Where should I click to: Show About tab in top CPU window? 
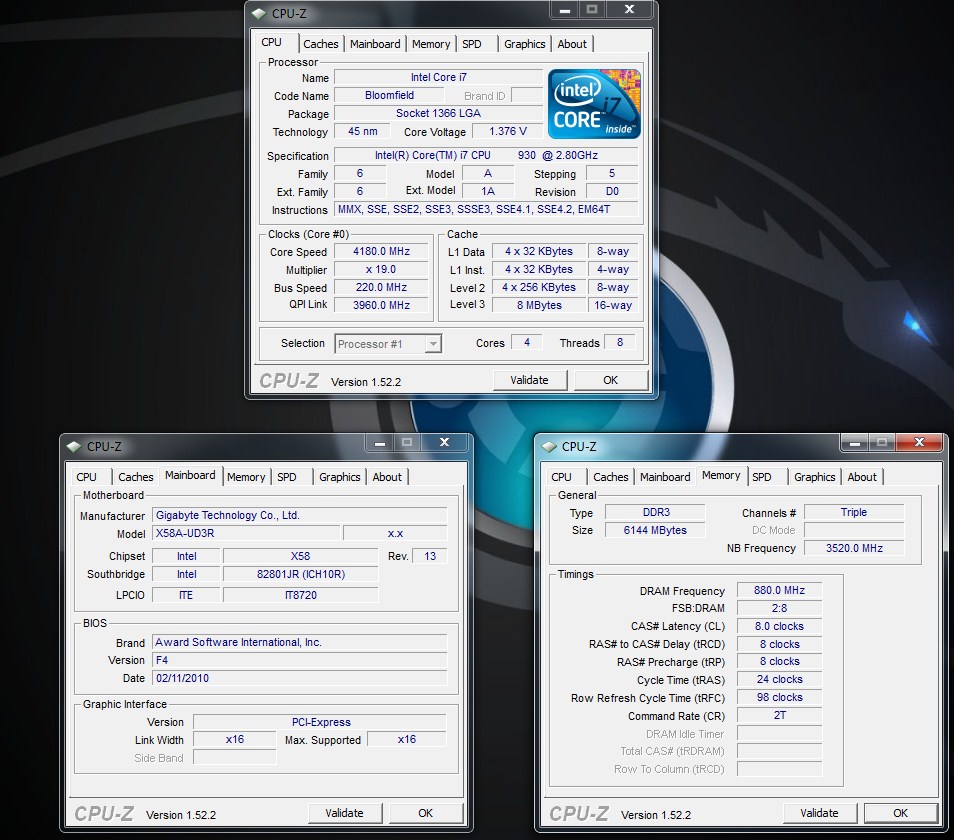(572, 44)
